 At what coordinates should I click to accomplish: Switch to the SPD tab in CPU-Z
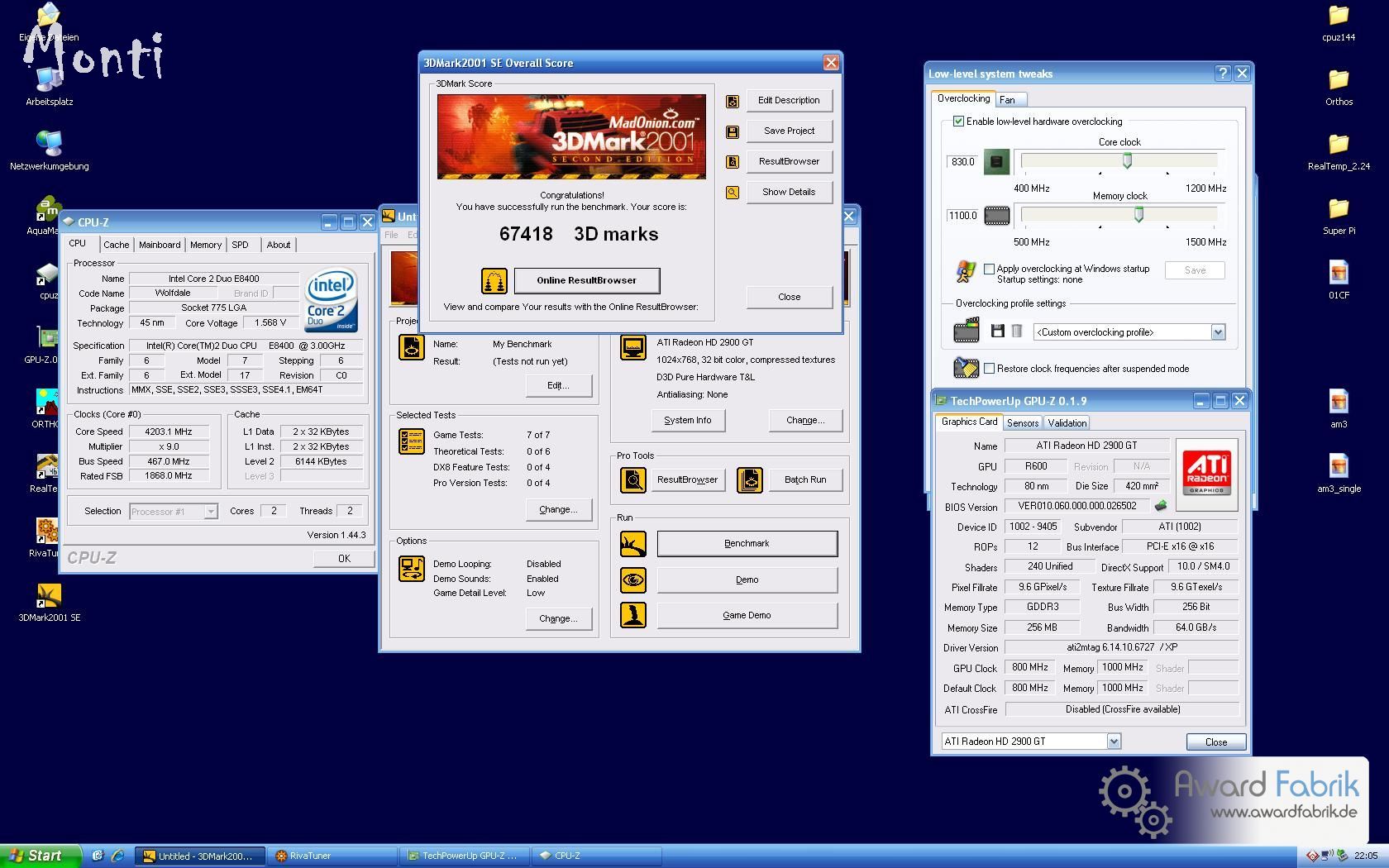tap(240, 245)
